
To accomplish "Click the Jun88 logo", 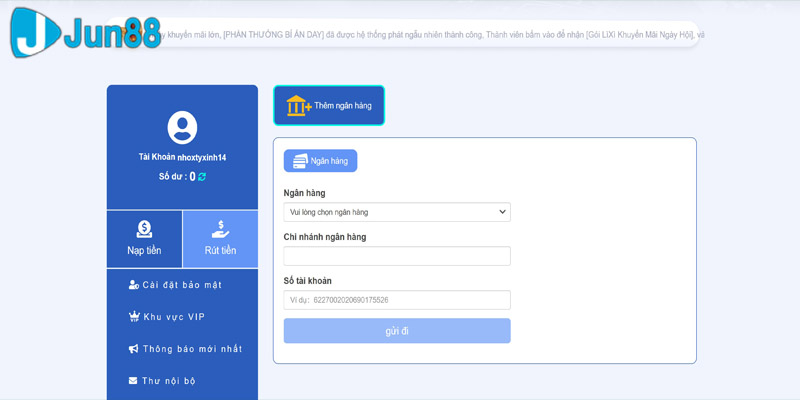I will (x=86, y=33).
